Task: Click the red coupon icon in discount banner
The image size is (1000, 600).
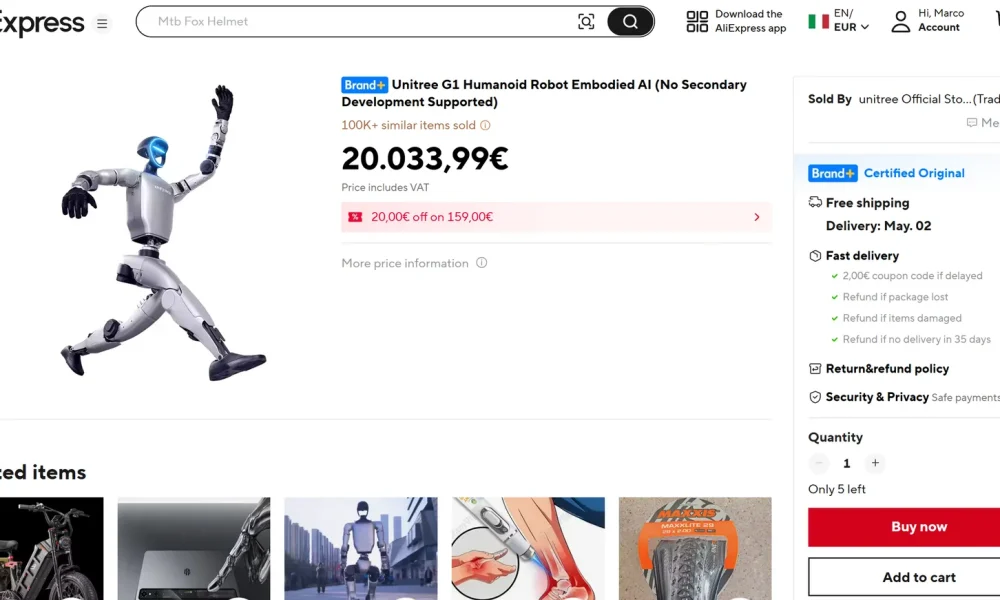Action: [x=355, y=217]
